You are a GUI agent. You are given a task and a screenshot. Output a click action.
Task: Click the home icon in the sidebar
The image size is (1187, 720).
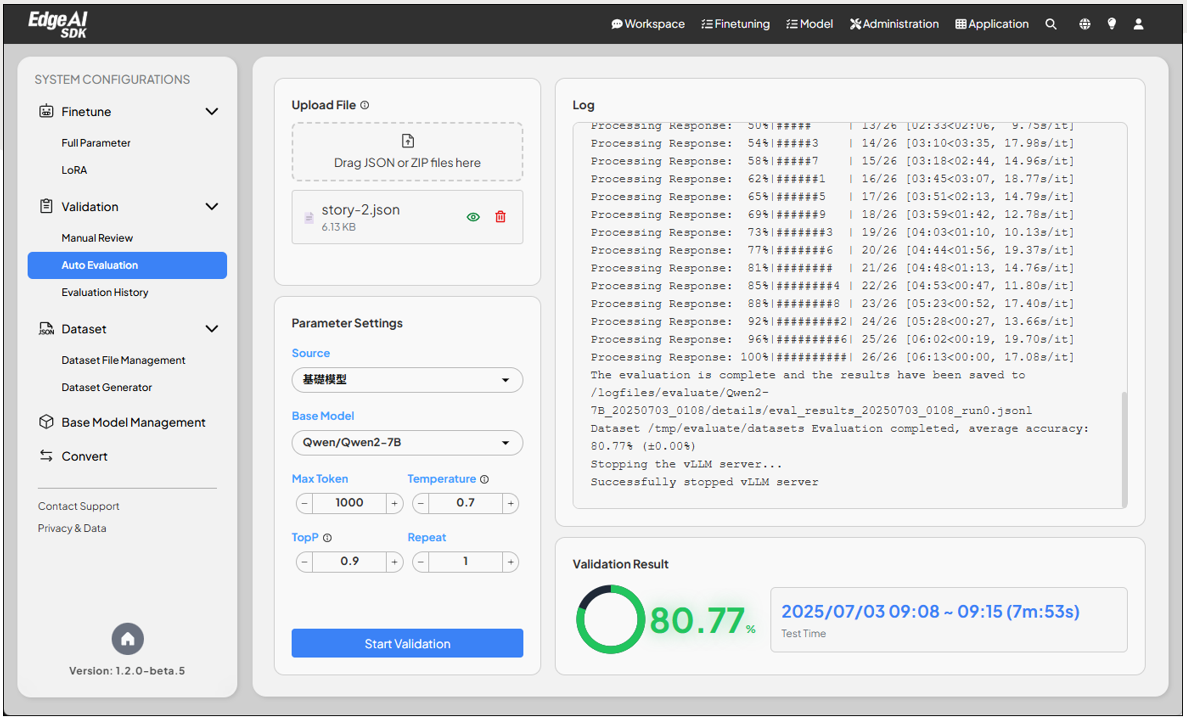(x=127, y=638)
